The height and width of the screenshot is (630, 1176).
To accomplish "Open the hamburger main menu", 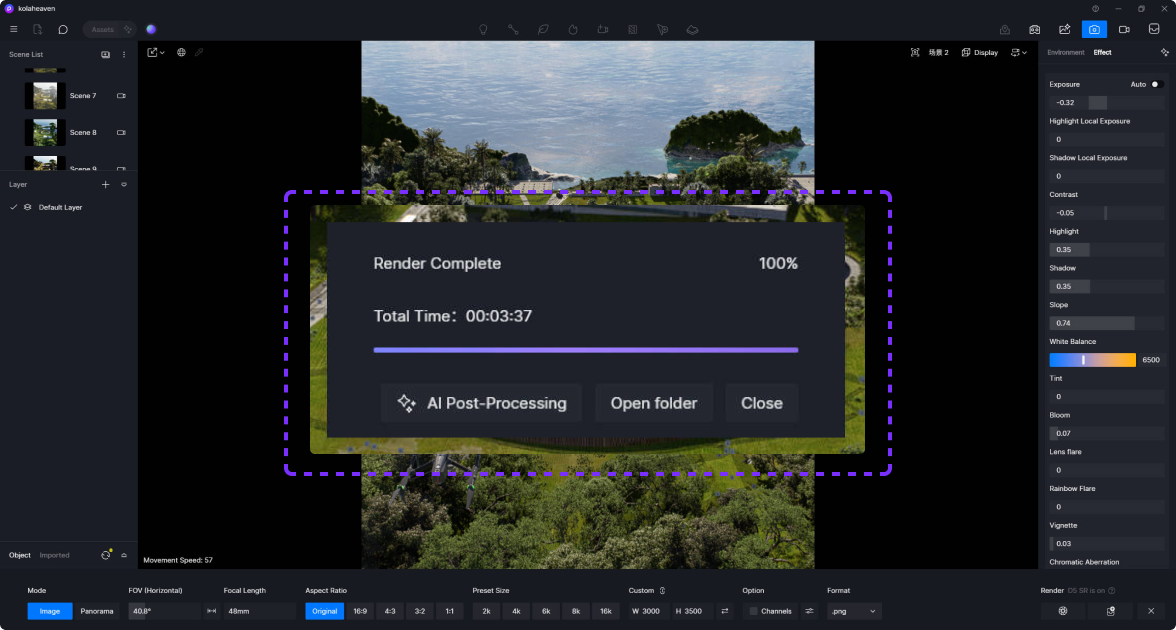I will (x=14, y=29).
